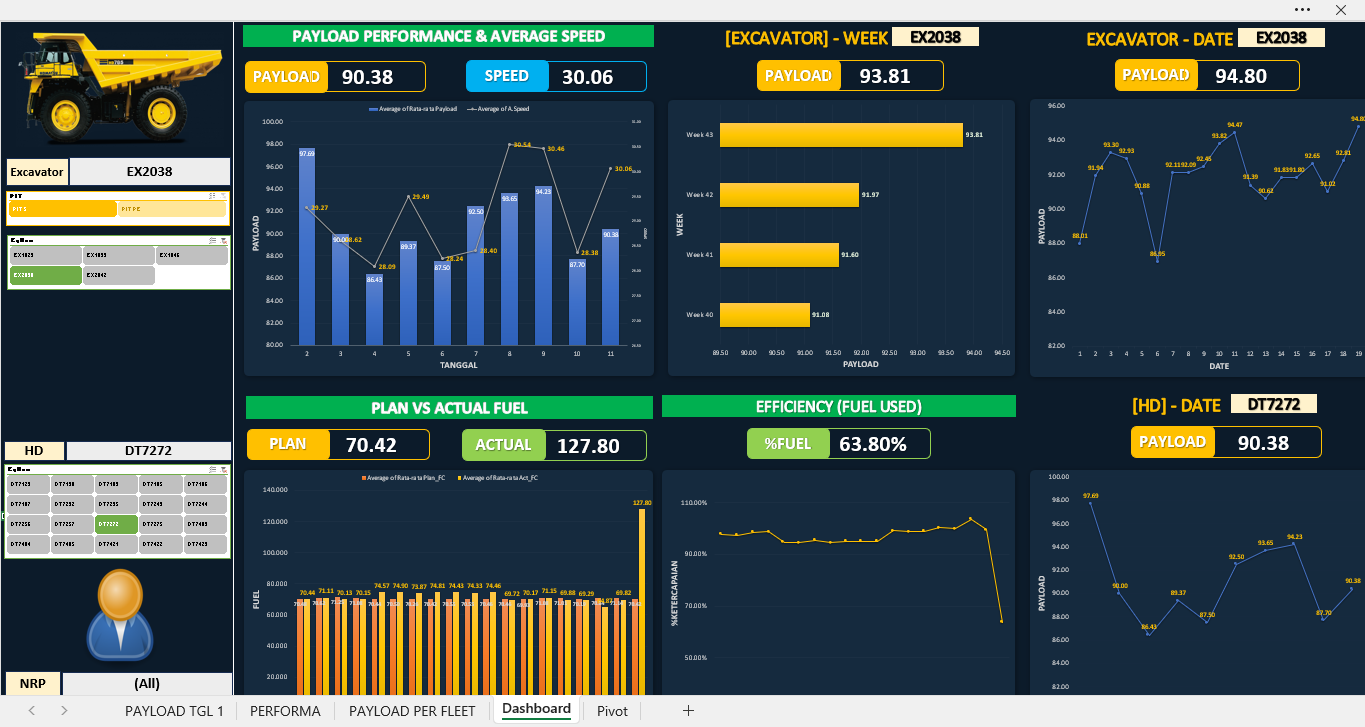Select the Week 43 bar in the chart
Viewport: 1365px width, 727px height.
coord(841,134)
